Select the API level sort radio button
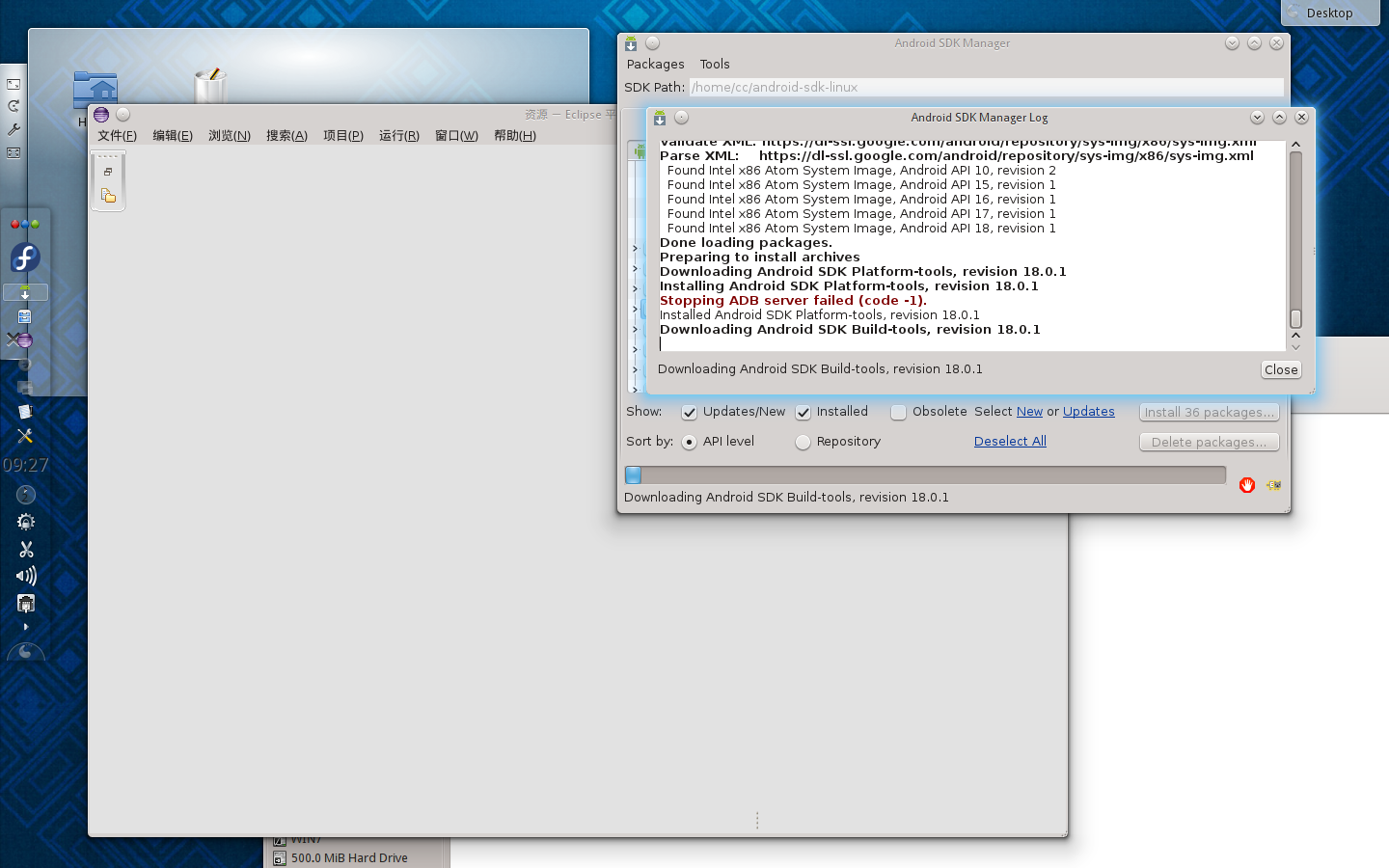The image size is (1389, 868). tap(690, 443)
